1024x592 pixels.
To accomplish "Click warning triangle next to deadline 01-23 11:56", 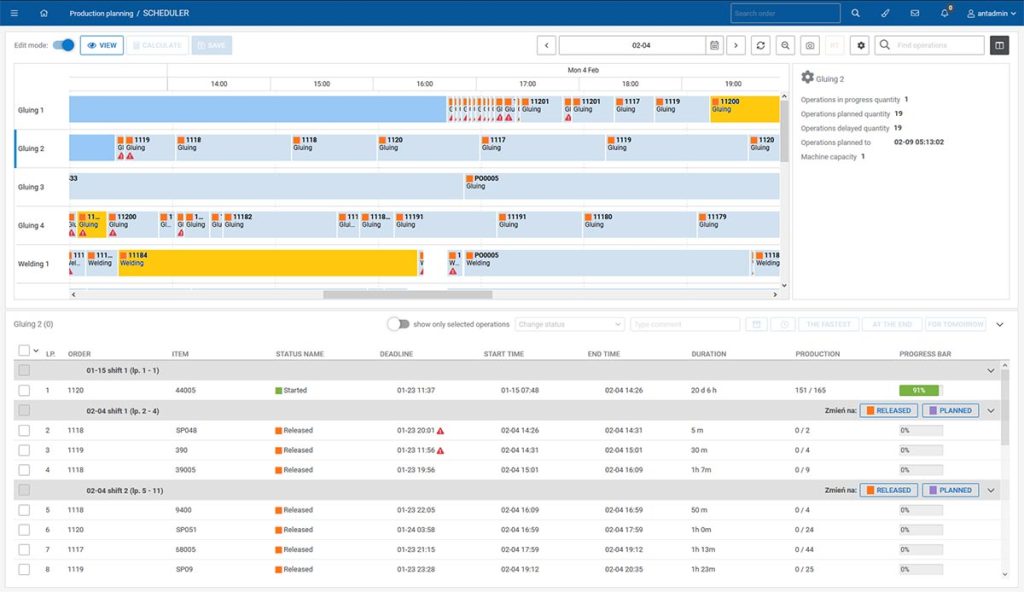I will coord(440,450).
